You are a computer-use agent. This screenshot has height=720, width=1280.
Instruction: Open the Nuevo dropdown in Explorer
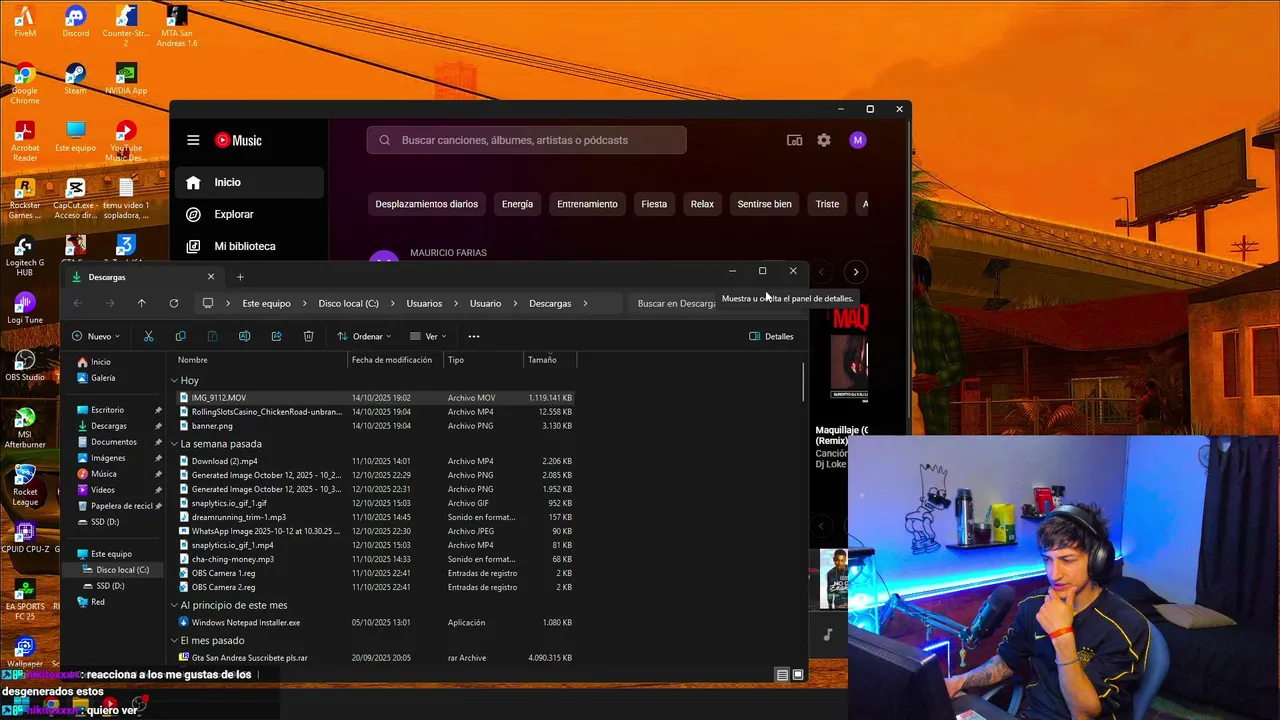point(96,336)
